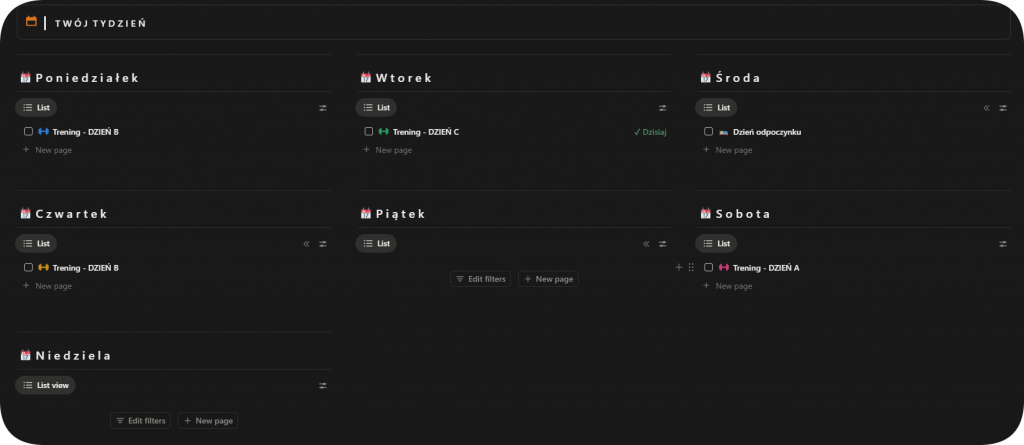Mark Dzień odpoczynku as done
The image size is (1024, 445).
pyautogui.click(x=708, y=132)
